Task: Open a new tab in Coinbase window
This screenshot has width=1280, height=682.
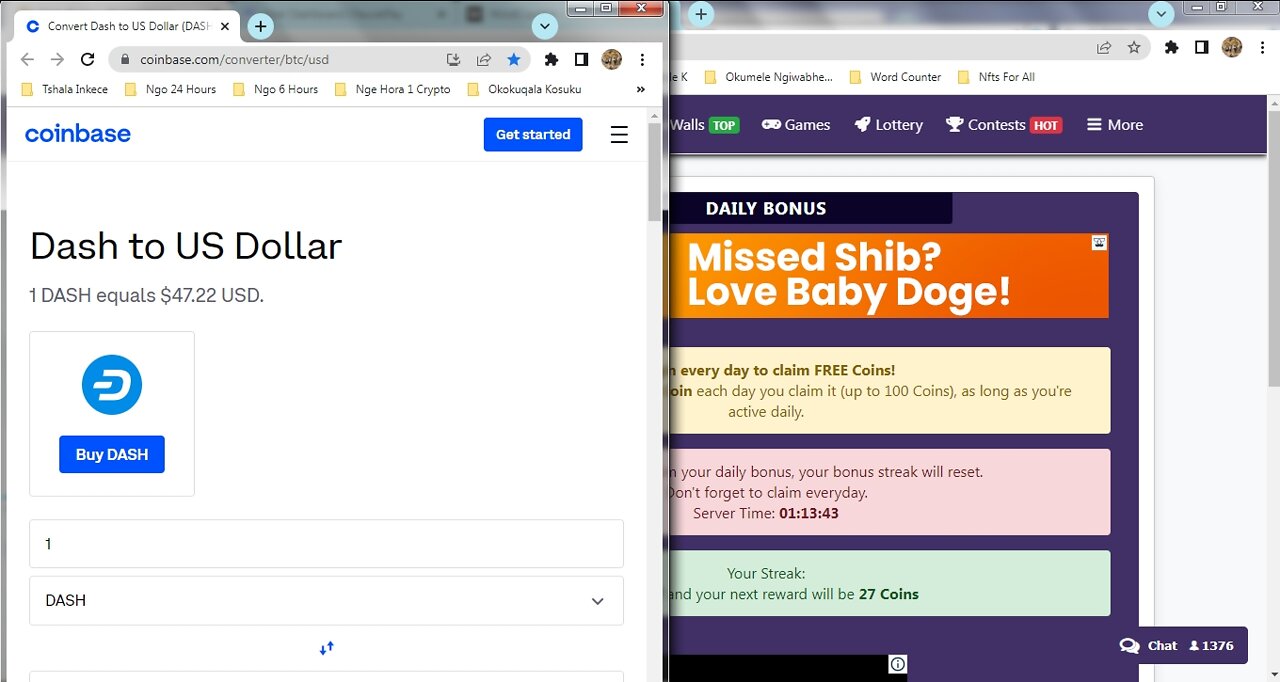Action: 260,26
